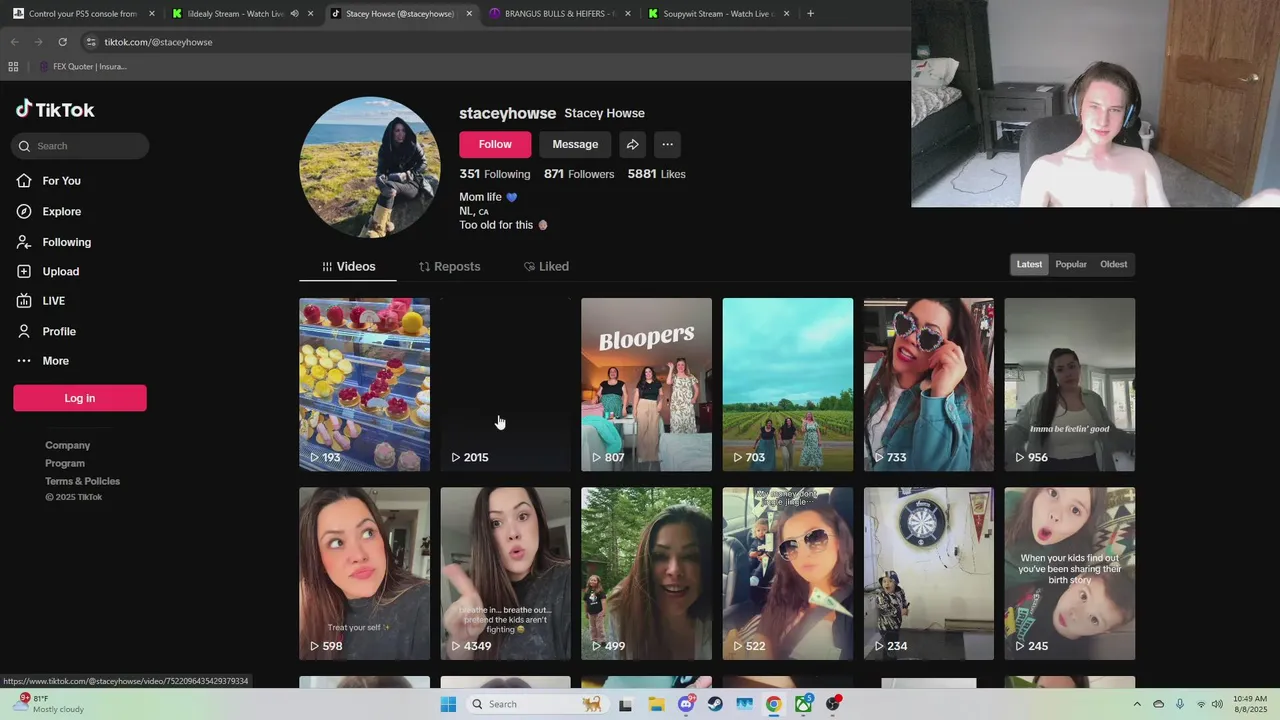
Task: Reload the TikTok page
Action: tap(62, 42)
